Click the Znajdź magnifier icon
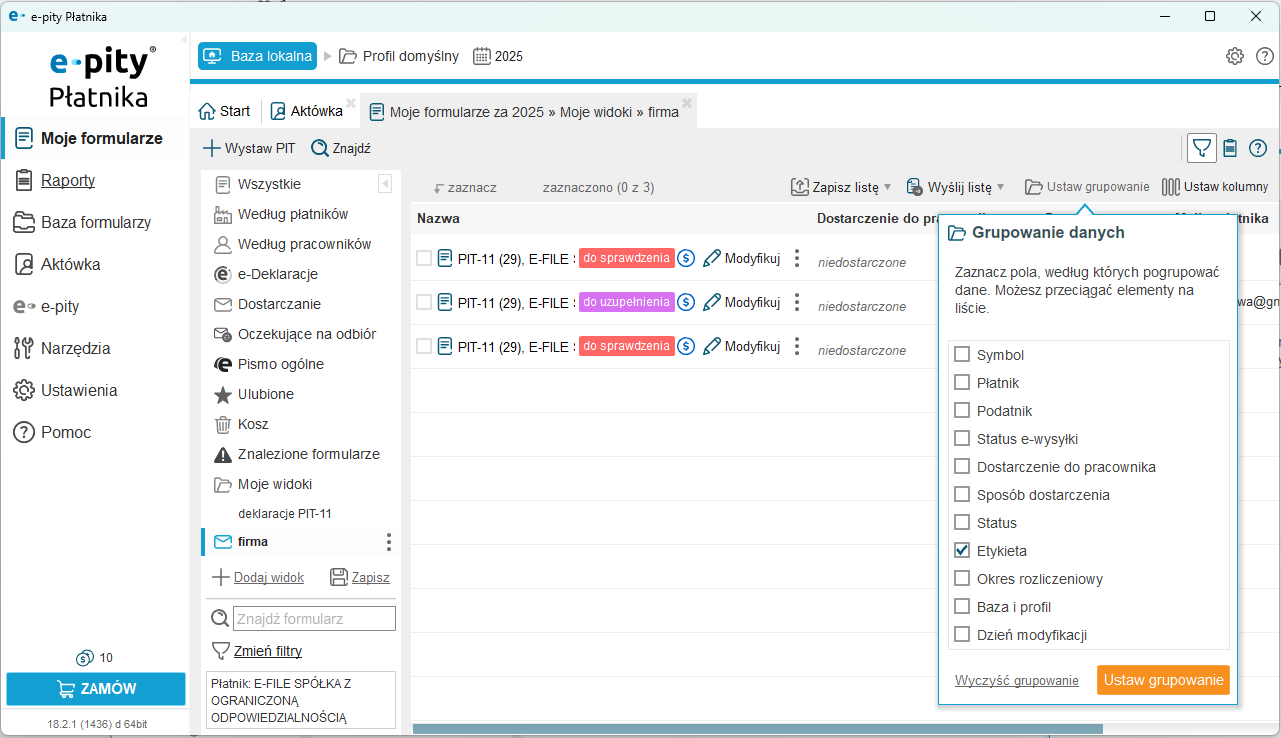The image size is (1281, 738). (320, 148)
